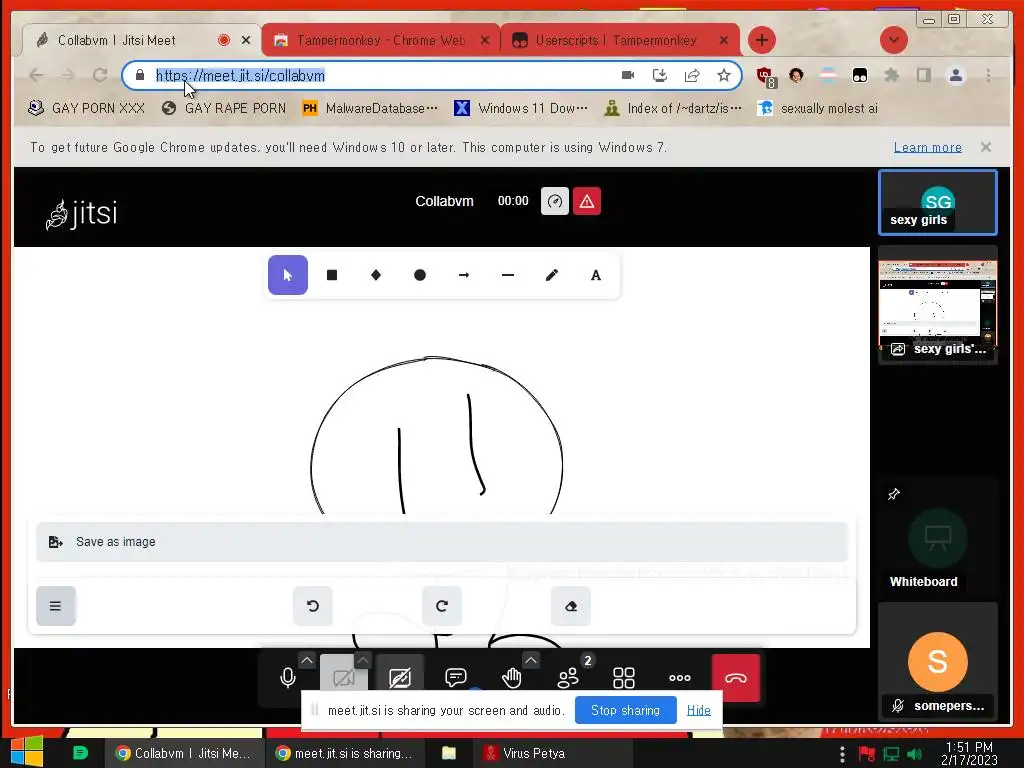Screen dimensions: 1024x768
Task: Open the more actions menu
Action: pos(680,678)
